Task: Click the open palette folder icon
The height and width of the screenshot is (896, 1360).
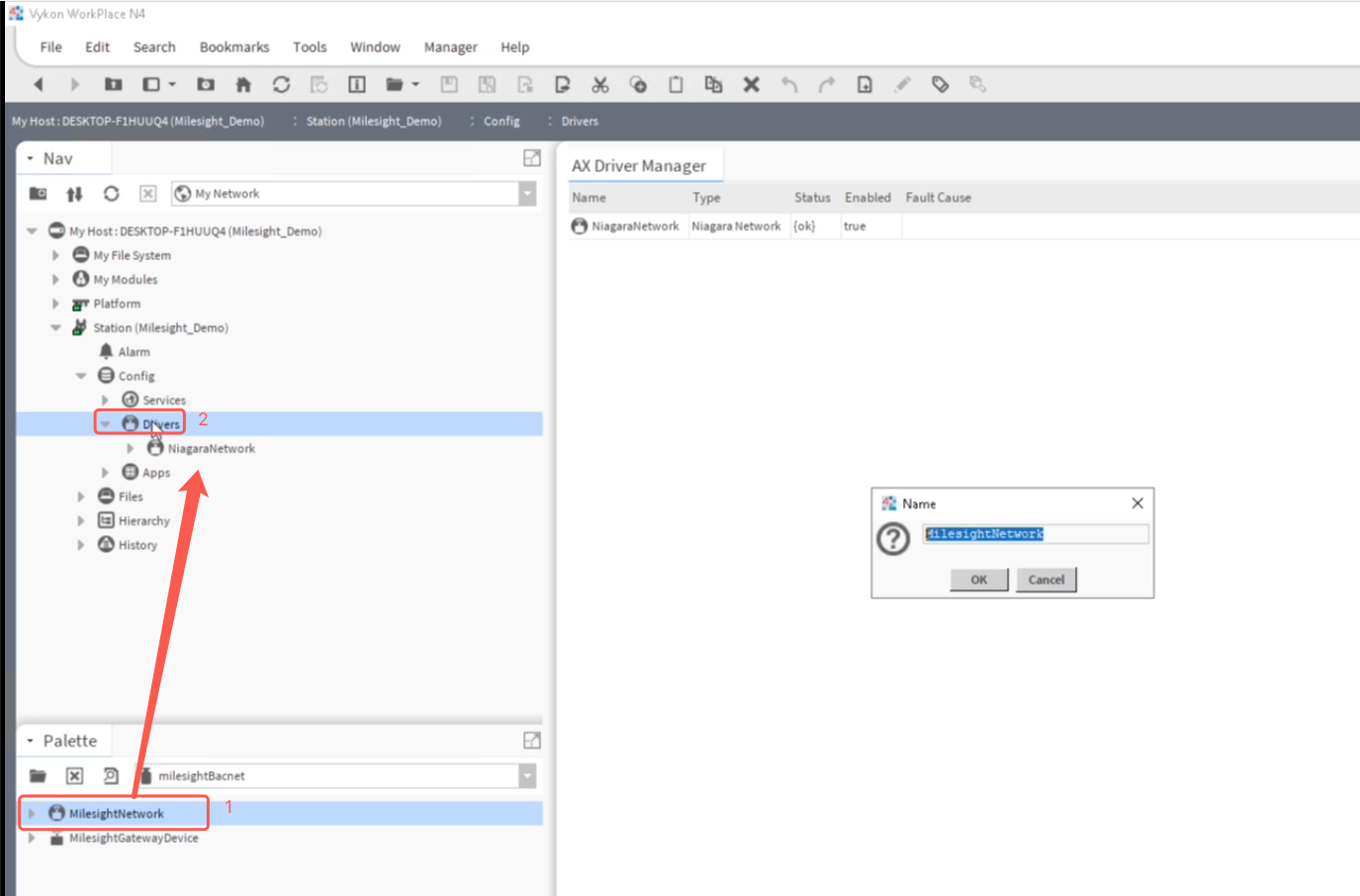Action: click(38, 776)
